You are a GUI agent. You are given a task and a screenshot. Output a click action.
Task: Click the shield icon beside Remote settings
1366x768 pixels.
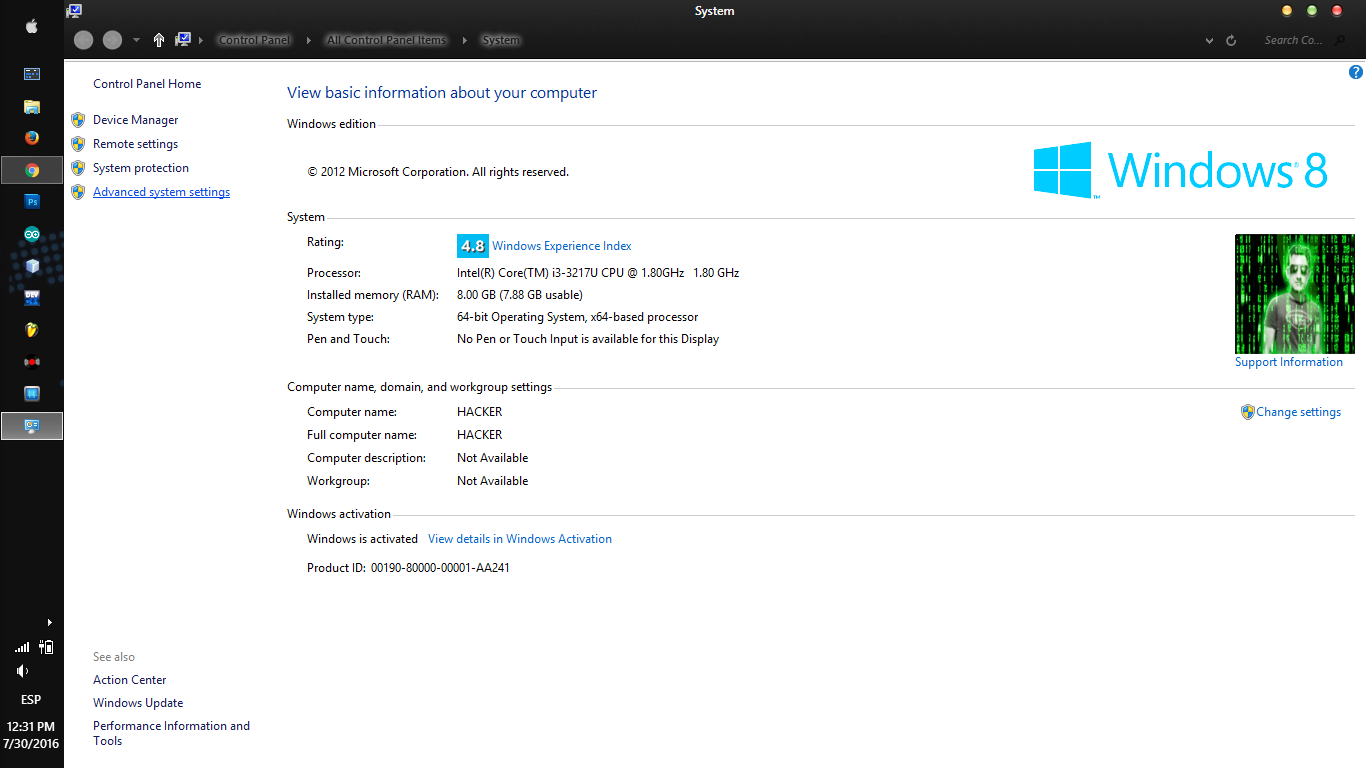point(78,143)
